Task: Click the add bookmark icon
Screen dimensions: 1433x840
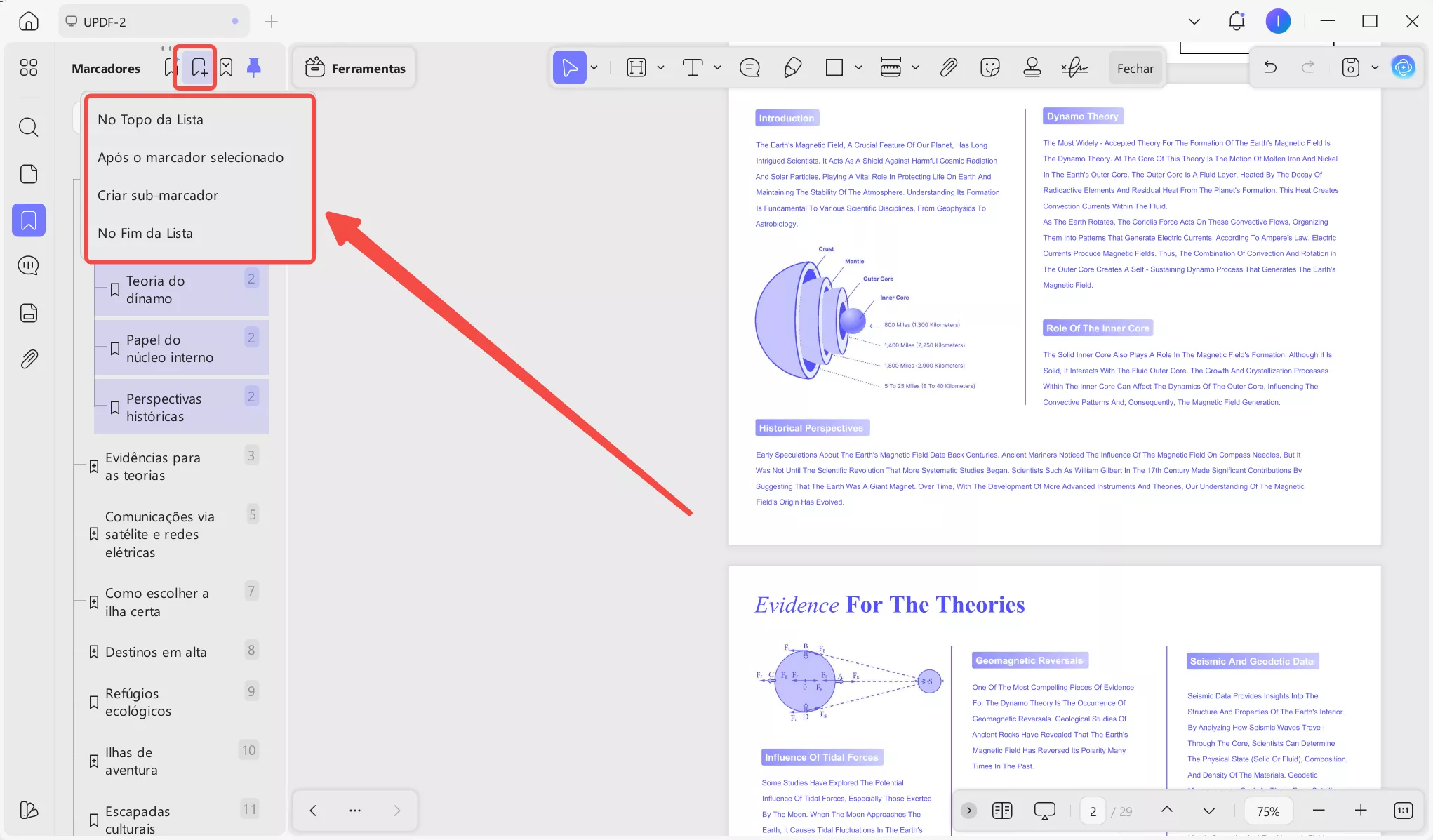Action: pos(199,67)
